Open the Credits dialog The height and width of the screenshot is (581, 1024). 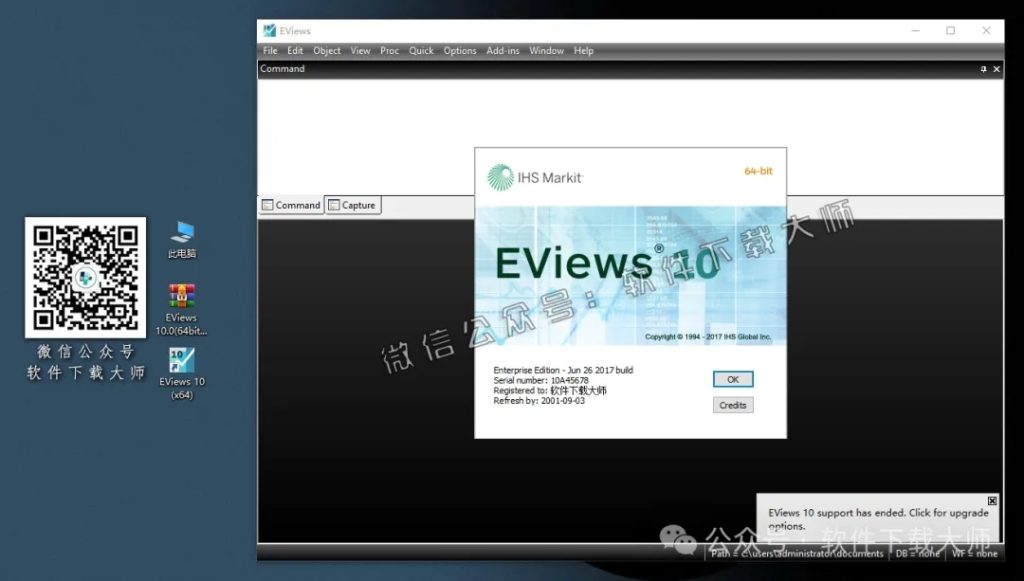coord(732,405)
